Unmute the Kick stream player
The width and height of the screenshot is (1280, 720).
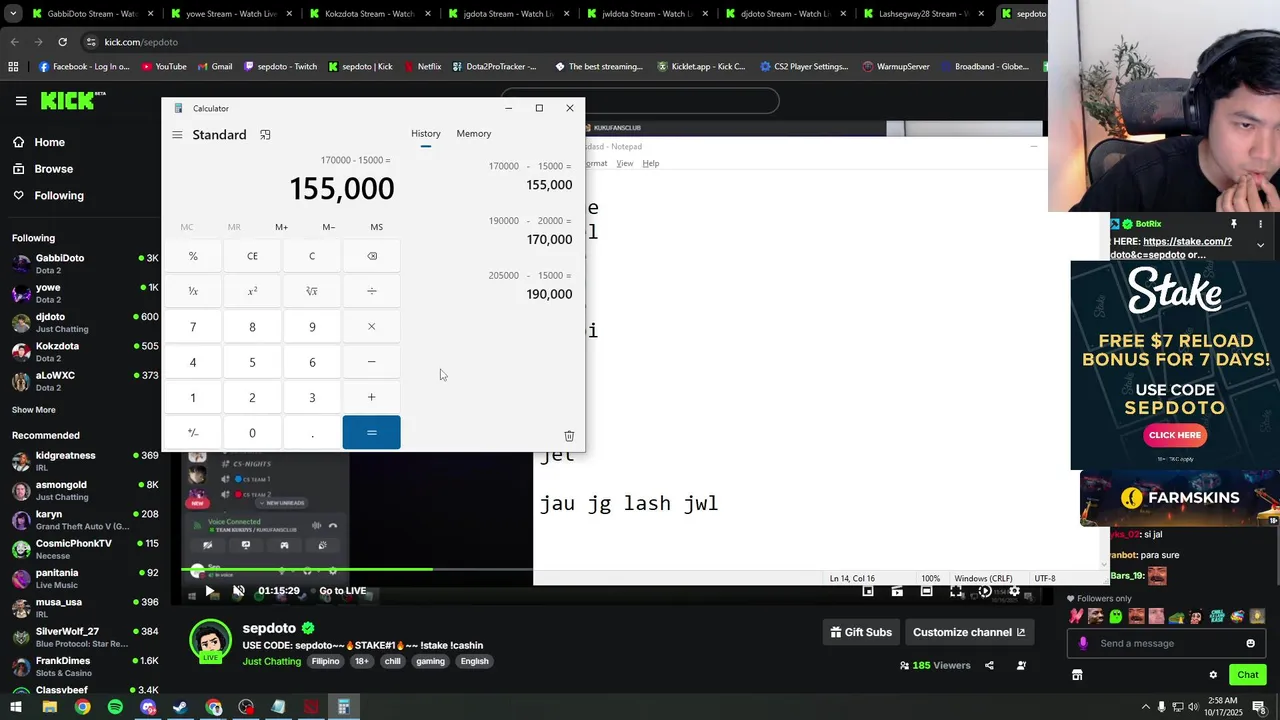pos(239,591)
